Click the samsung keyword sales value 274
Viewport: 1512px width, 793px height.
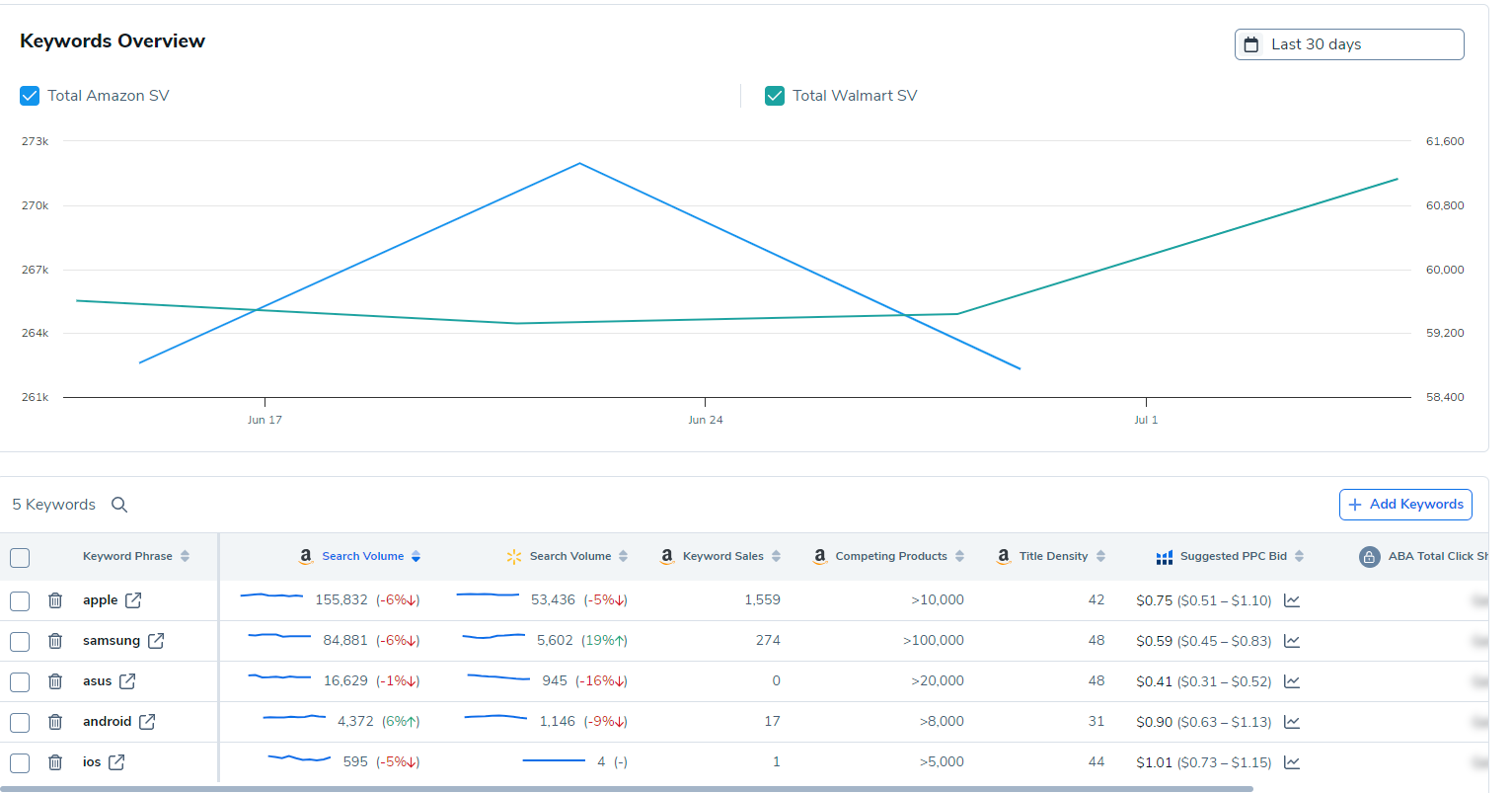pyautogui.click(x=769, y=641)
